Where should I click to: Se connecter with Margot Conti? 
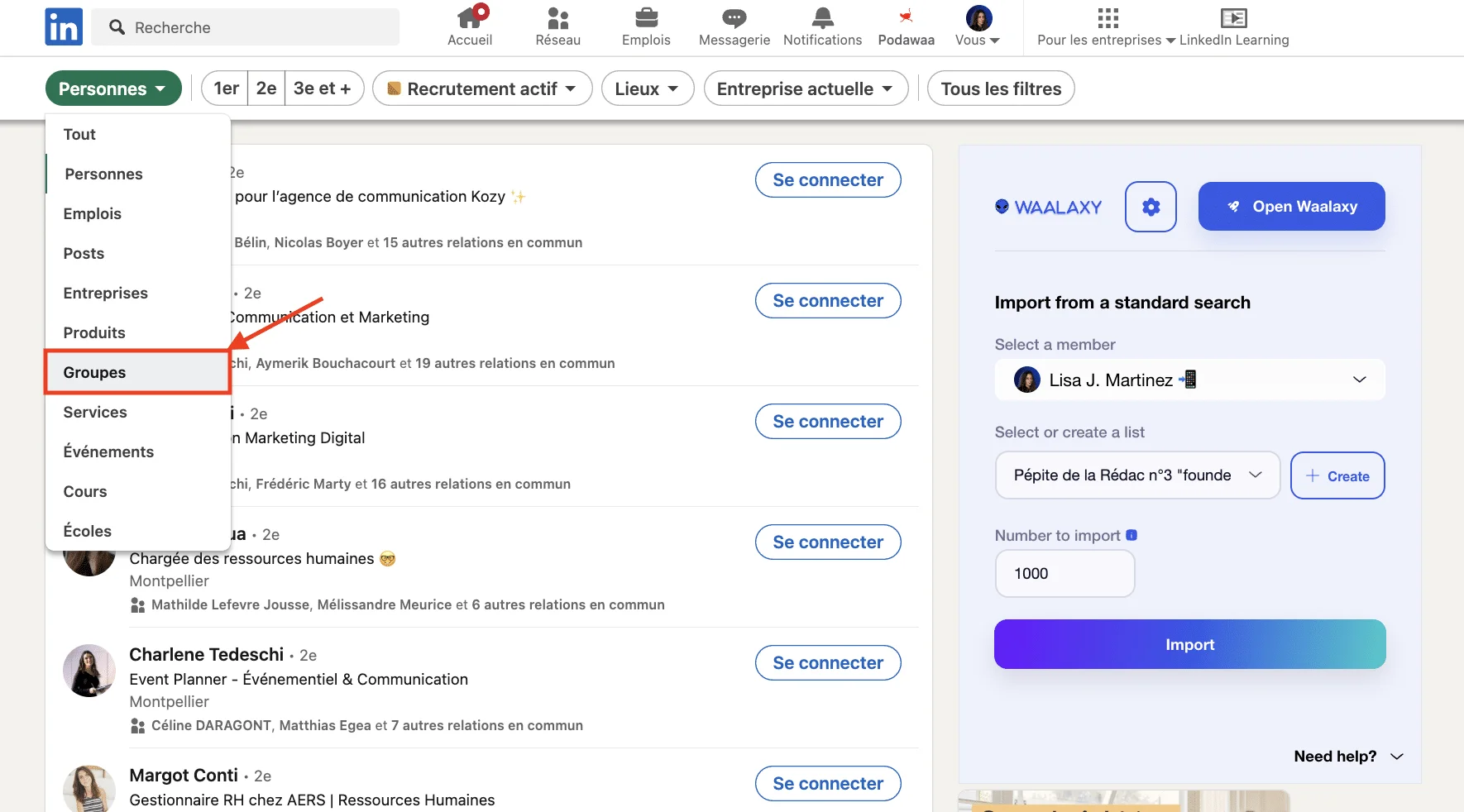tap(828, 783)
